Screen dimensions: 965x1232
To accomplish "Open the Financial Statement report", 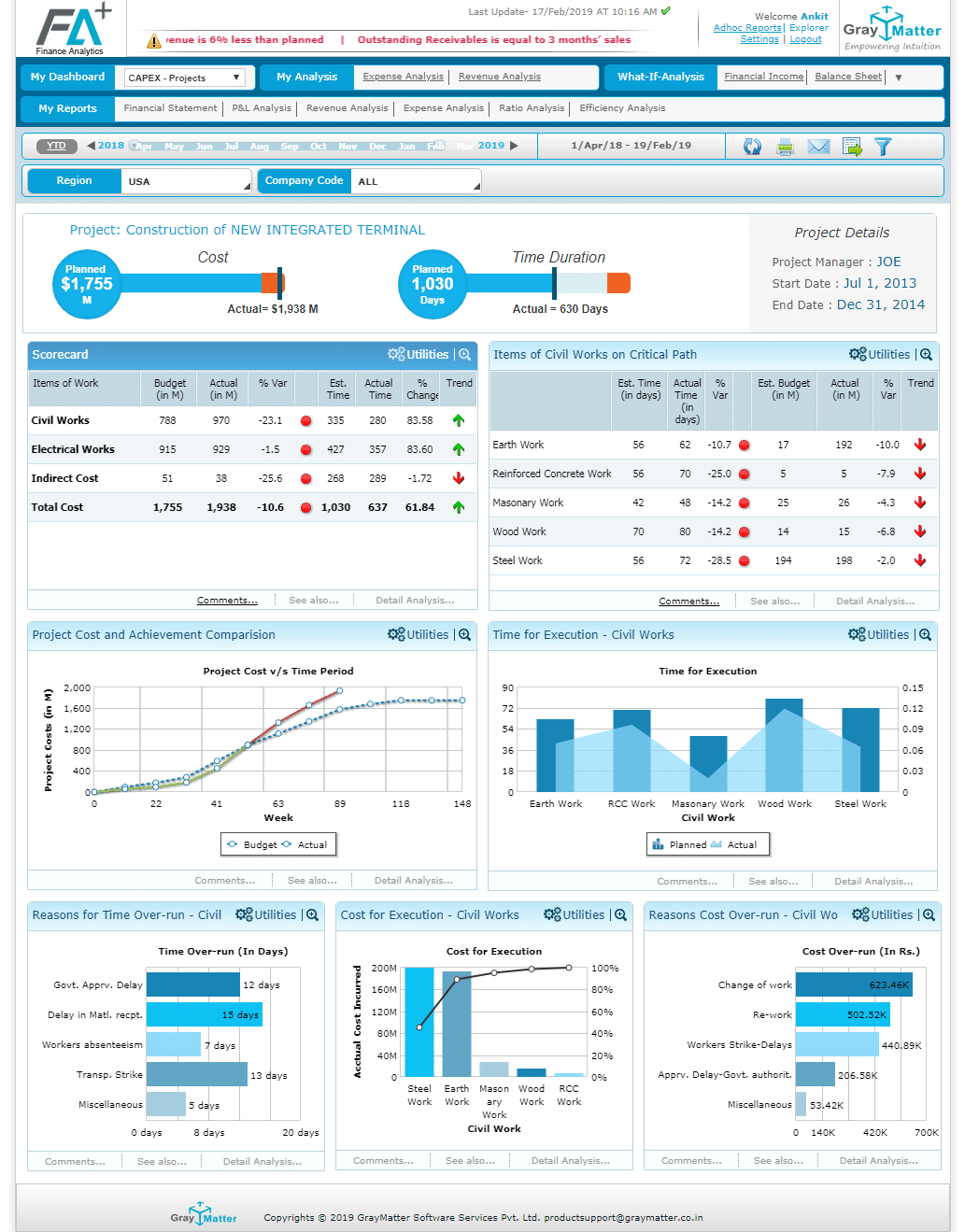I will click(x=170, y=108).
